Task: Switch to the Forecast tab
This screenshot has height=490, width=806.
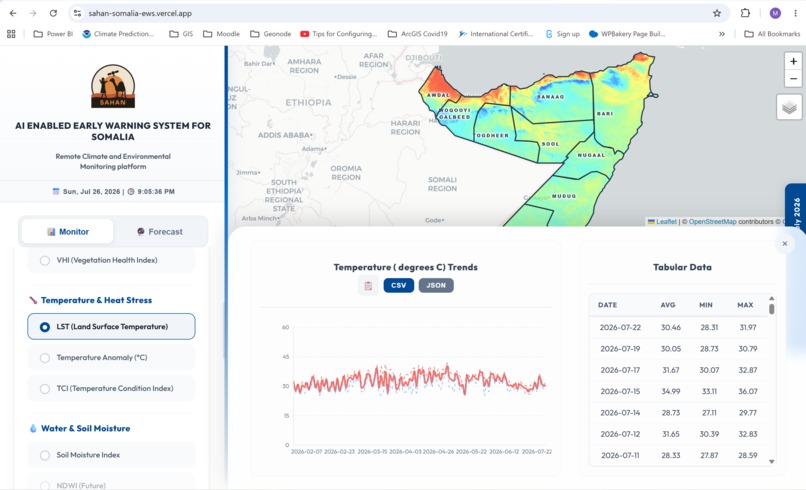Action: (160, 232)
